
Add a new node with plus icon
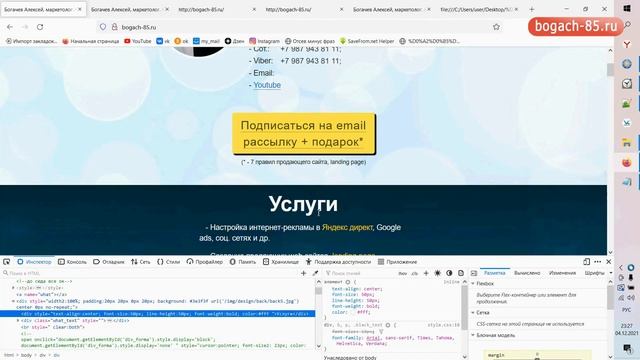pos(303,273)
